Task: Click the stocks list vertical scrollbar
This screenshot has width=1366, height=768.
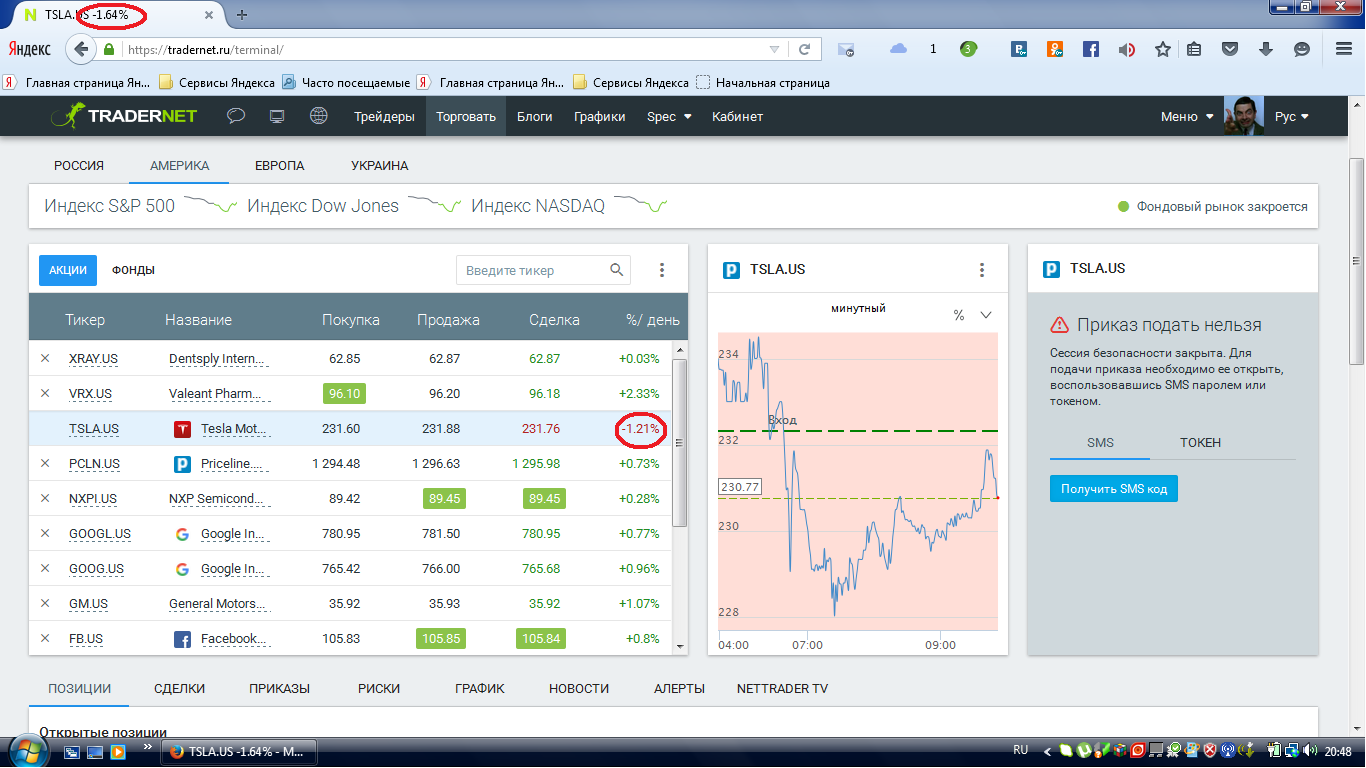Action: 680,442
